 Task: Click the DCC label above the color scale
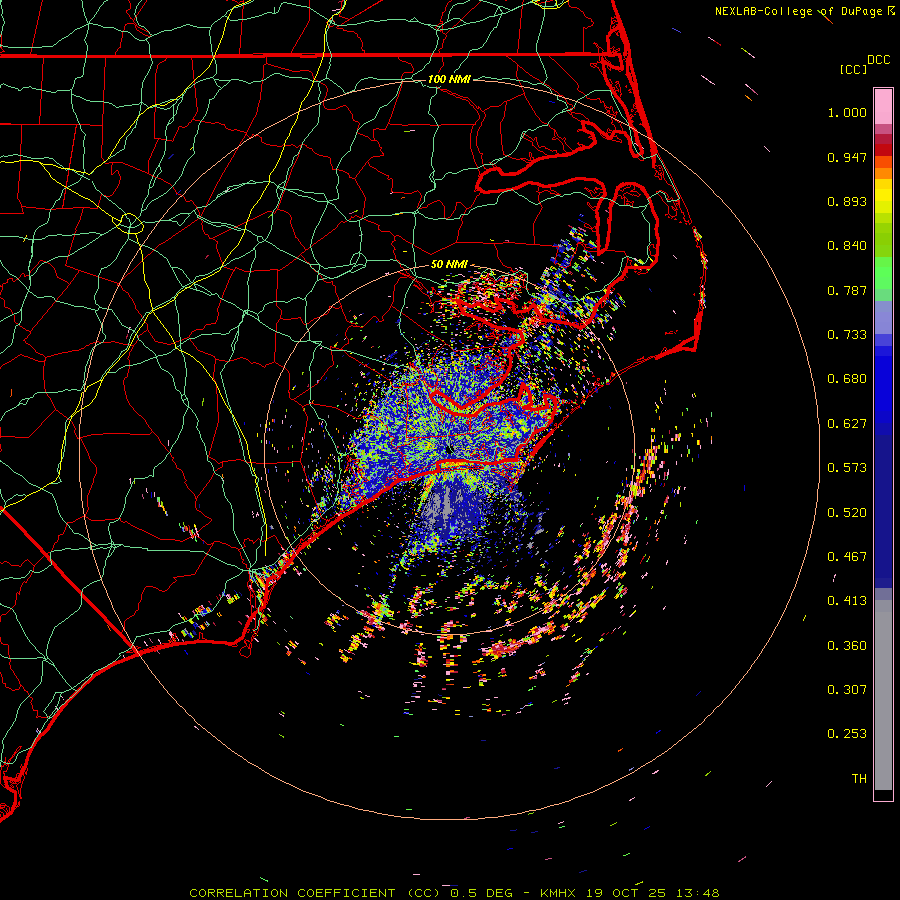[878, 60]
